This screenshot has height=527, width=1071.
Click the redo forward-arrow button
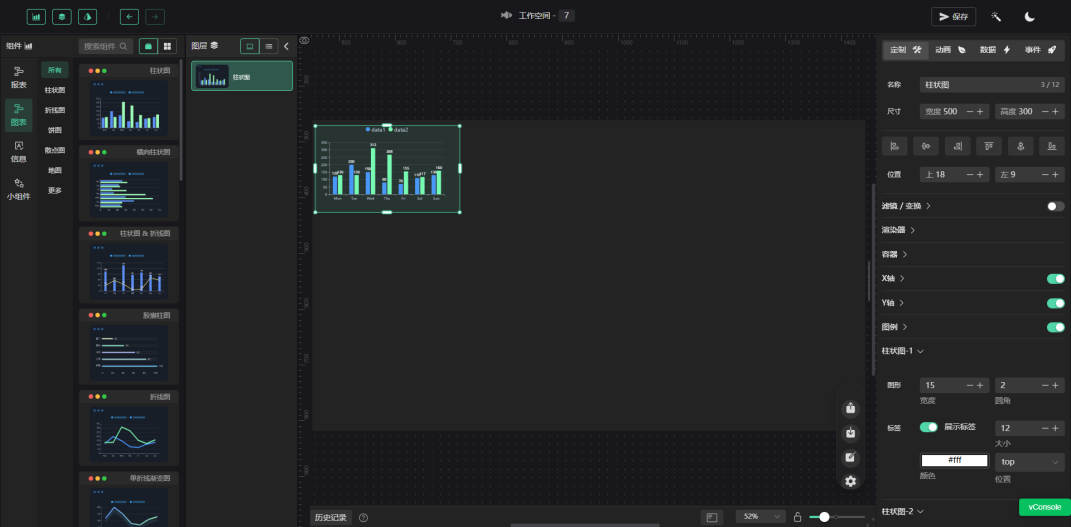point(155,16)
